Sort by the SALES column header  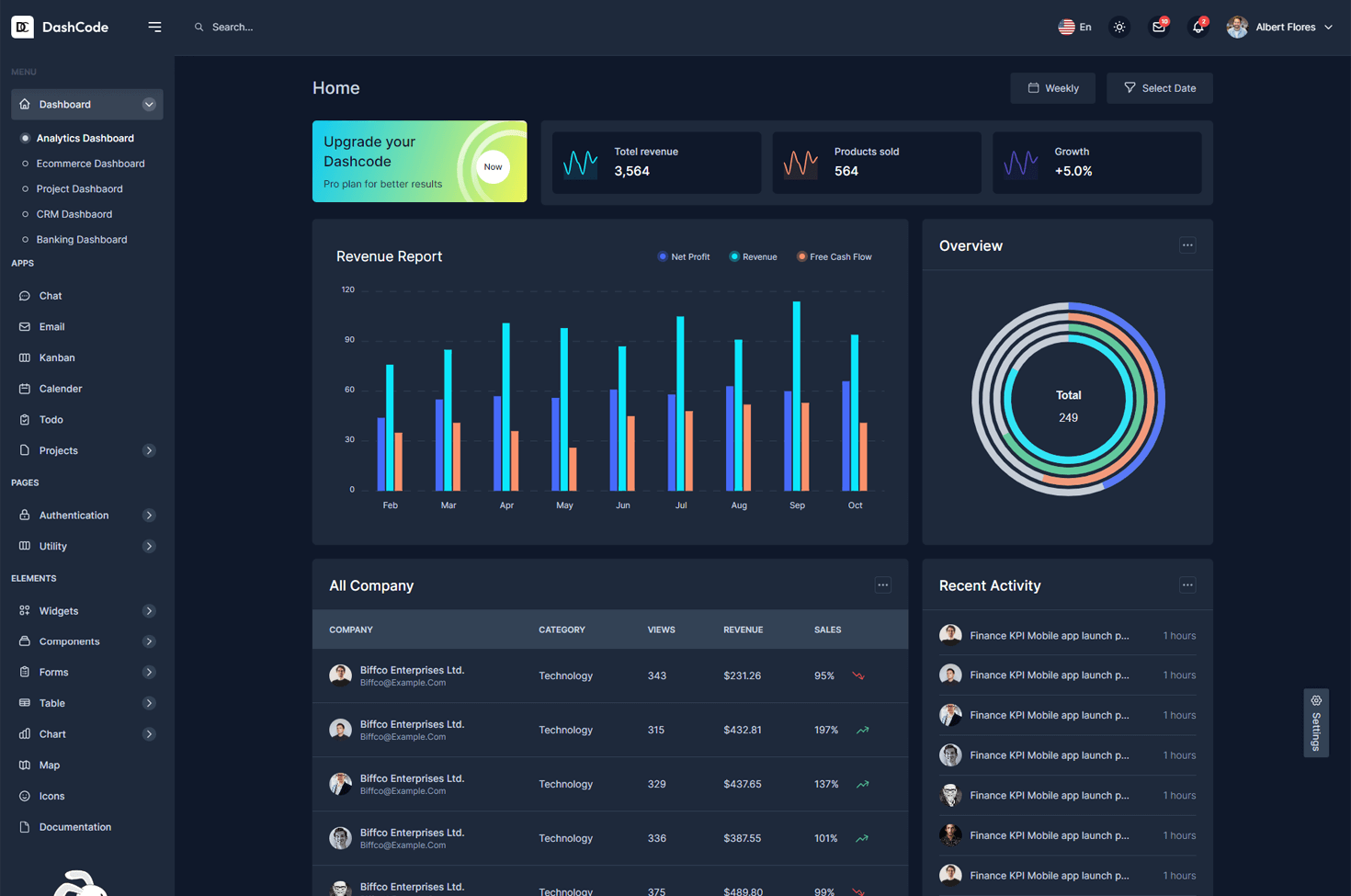827,630
